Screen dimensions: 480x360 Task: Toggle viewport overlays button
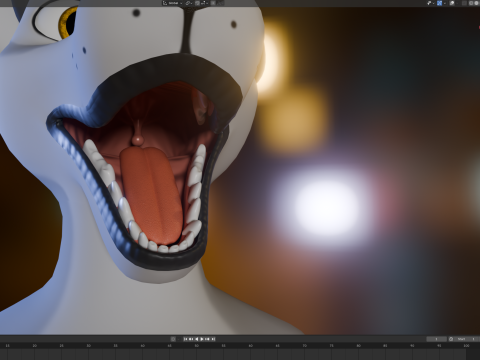point(452,3)
